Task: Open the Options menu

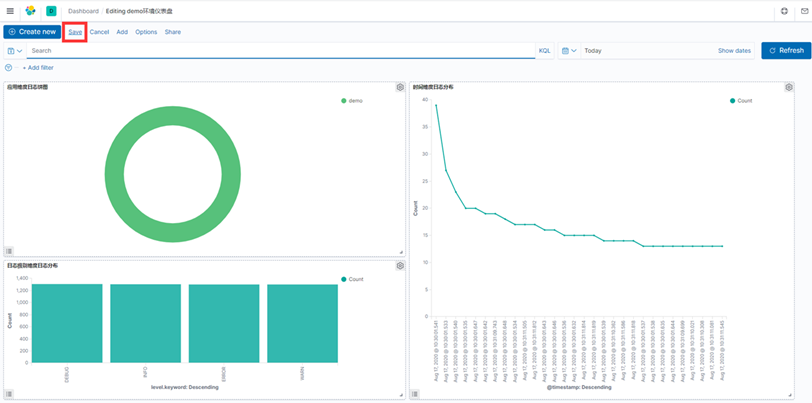Action: point(146,32)
